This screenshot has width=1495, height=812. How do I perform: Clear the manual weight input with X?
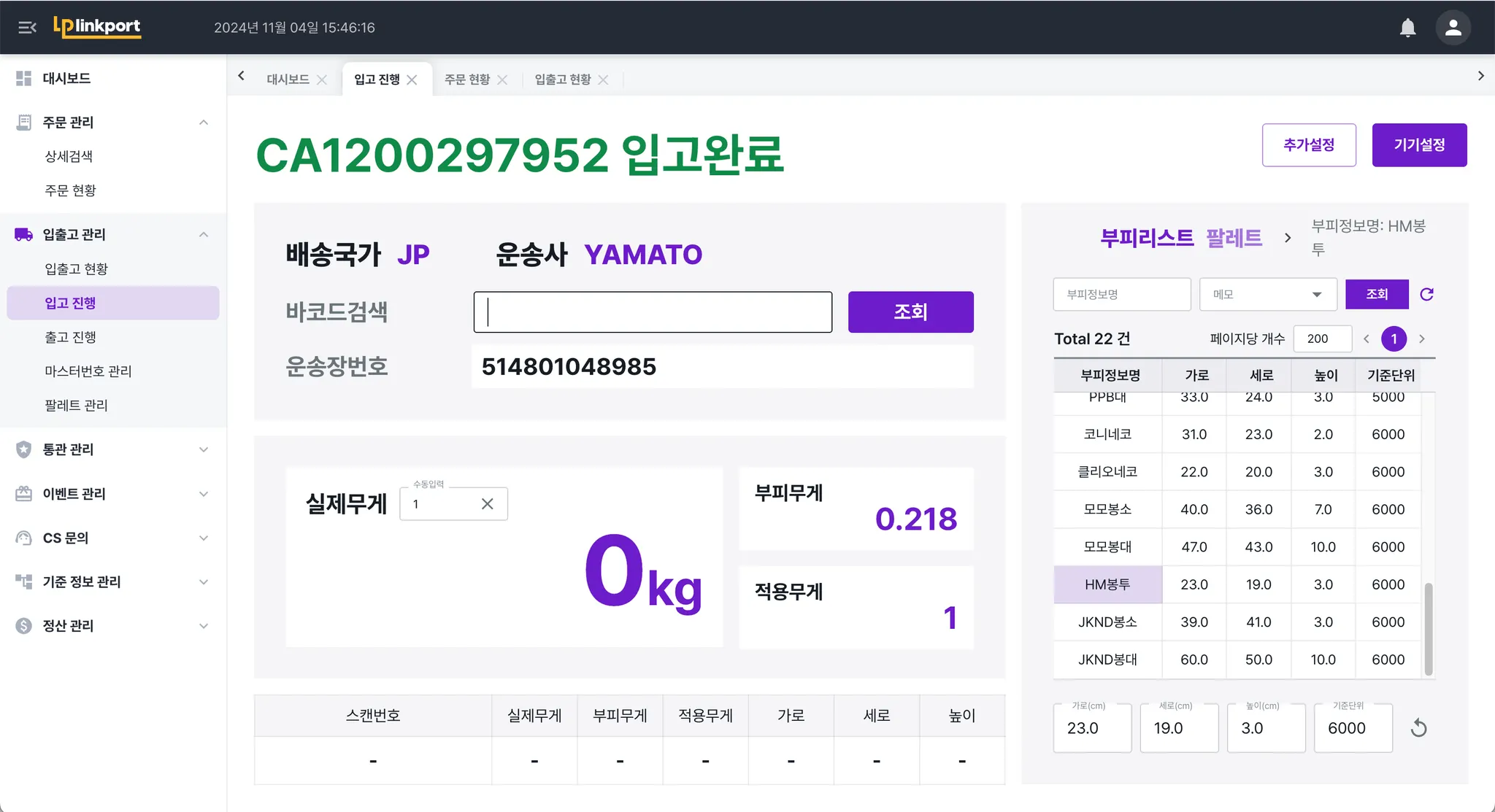[488, 503]
